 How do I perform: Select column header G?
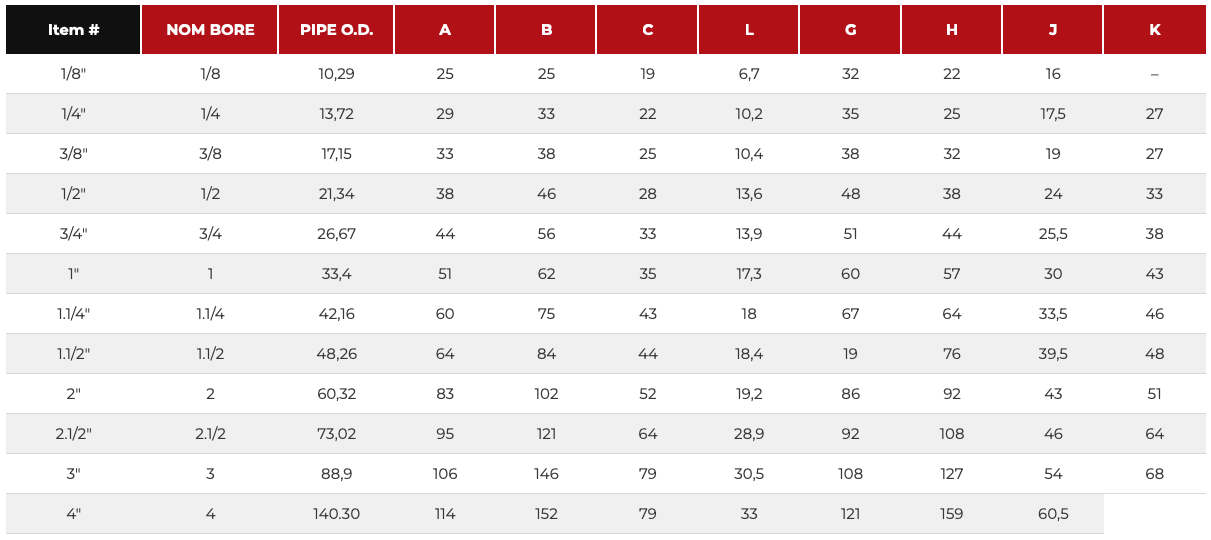850,30
